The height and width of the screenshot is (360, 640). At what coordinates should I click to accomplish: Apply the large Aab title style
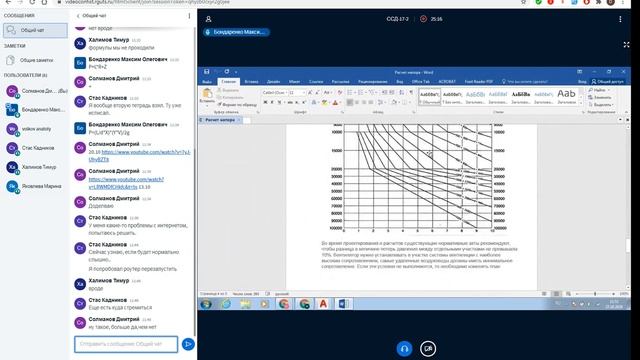pos(567,97)
